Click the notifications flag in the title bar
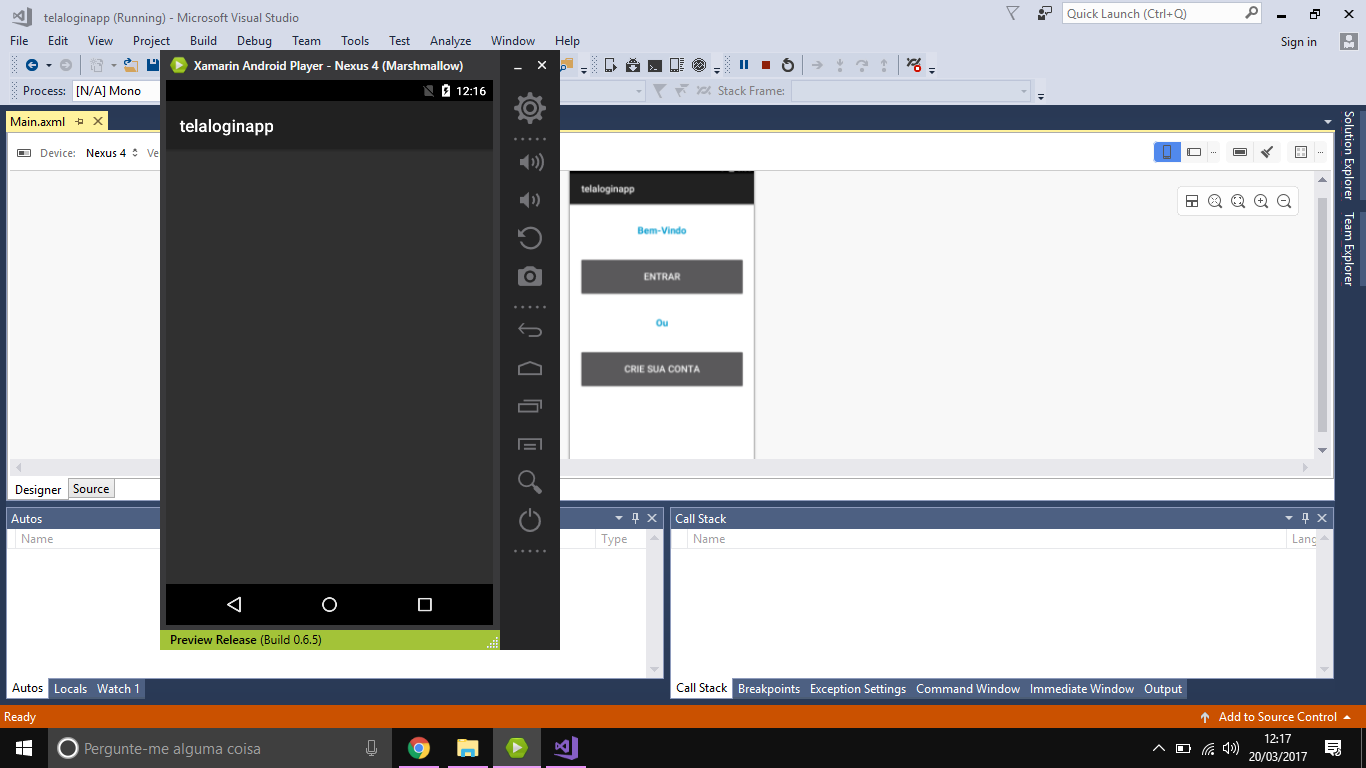This screenshot has height=768, width=1366. pyautogui.click(x=1013, y=13)
